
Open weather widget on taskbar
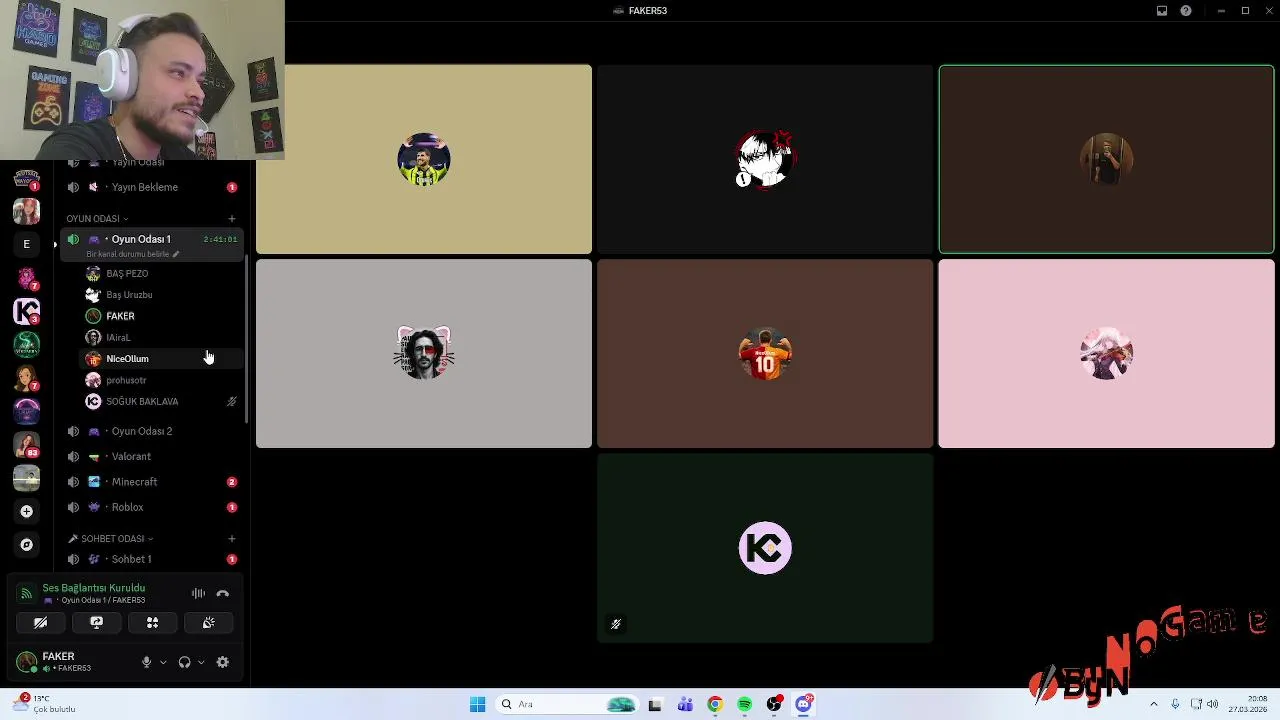click(46, 704)
